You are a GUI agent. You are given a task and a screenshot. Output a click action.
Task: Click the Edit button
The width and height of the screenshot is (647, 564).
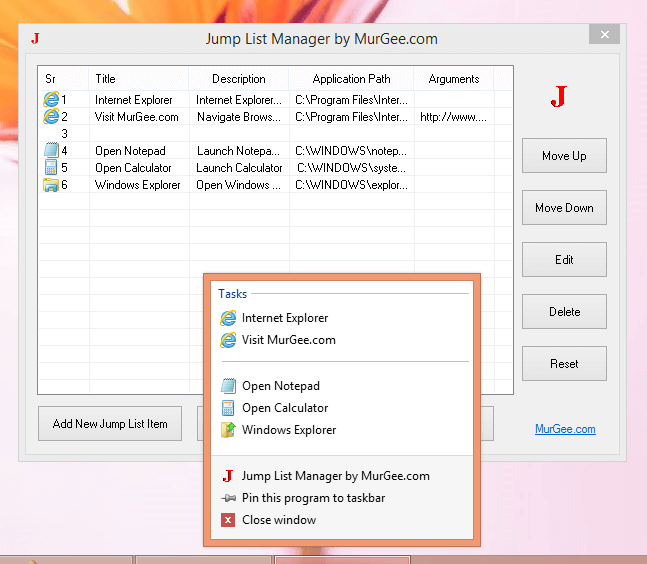coord(564,260)
